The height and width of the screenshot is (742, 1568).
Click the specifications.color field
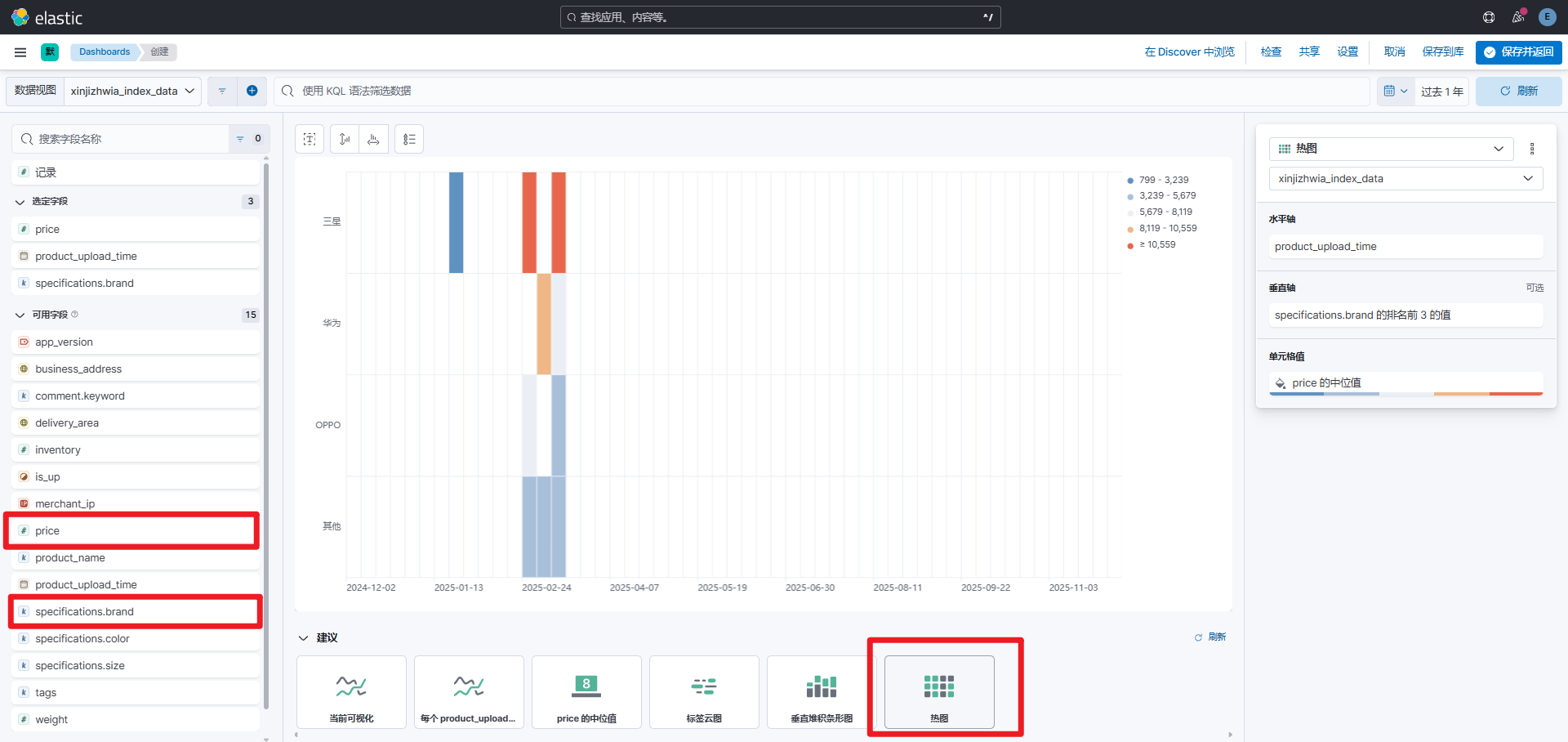pos(136,638)
